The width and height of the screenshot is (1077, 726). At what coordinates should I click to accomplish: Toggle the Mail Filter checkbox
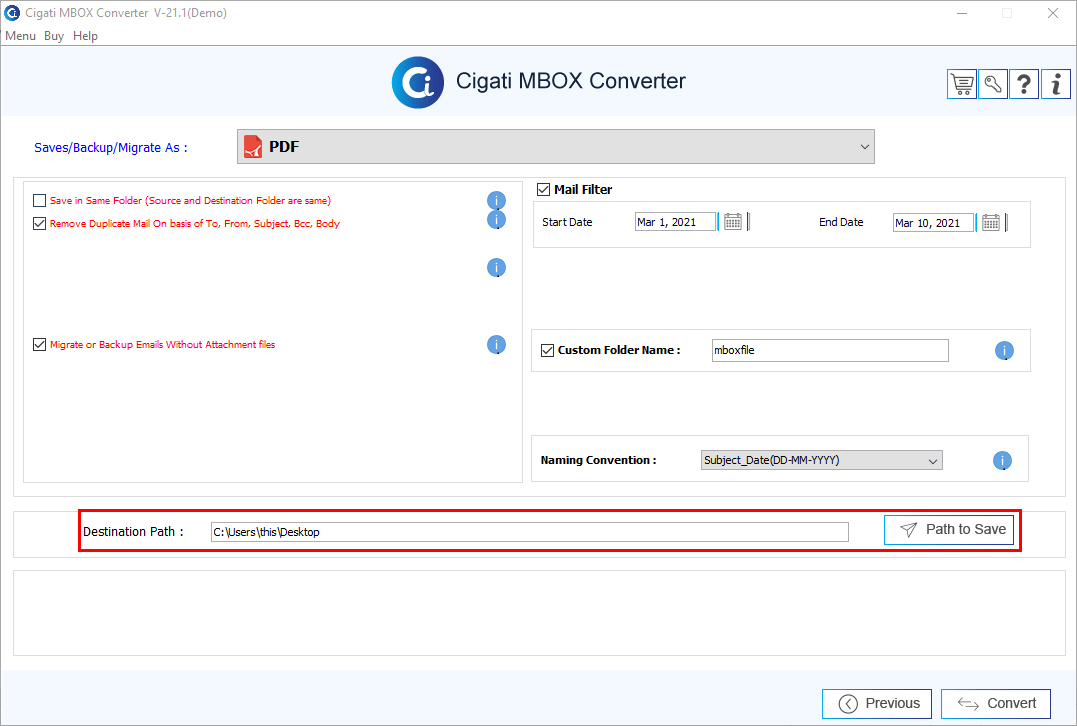click(543, 190)
